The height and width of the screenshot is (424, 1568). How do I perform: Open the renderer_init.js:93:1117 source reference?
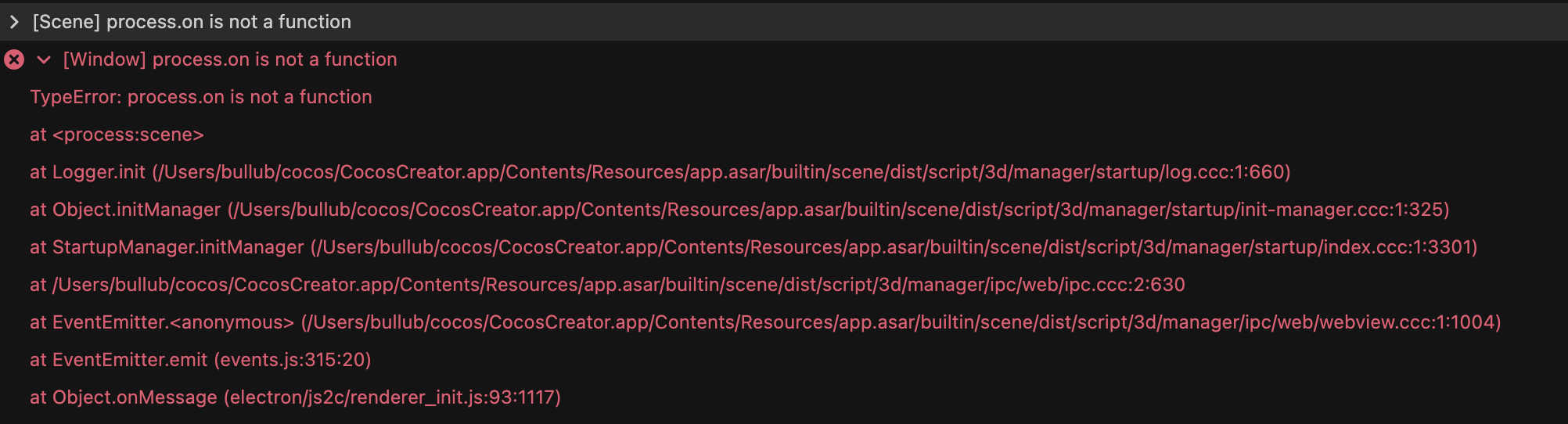(x=392, y=397)
